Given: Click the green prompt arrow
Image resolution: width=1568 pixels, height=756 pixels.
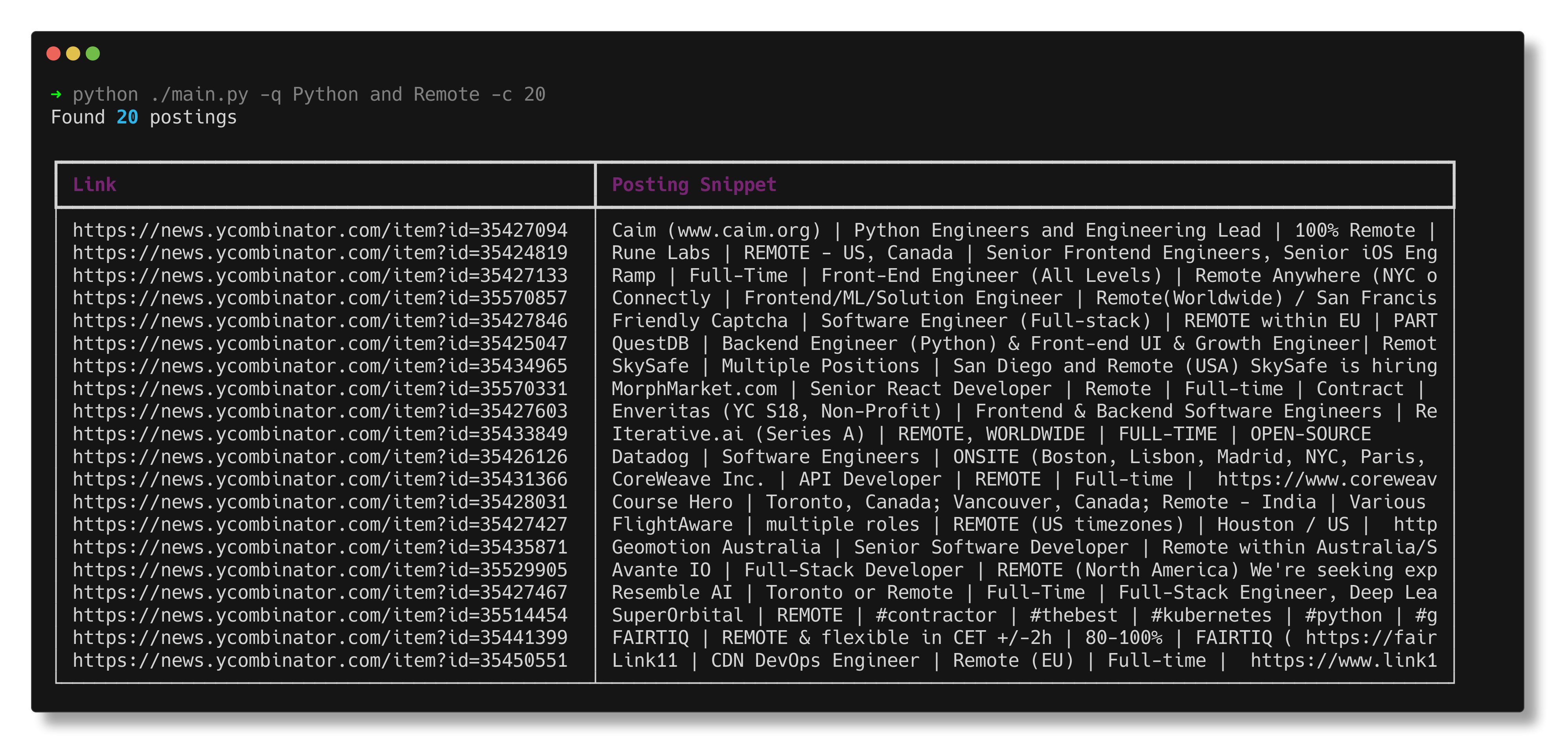Looking at the screenshot, I should (56, 94).
